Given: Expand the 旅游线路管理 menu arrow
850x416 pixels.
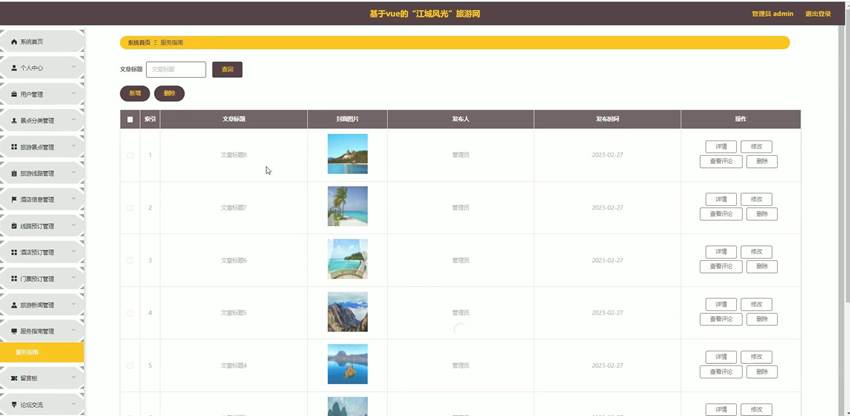Looking at the screenshot, I should [74, 174].
